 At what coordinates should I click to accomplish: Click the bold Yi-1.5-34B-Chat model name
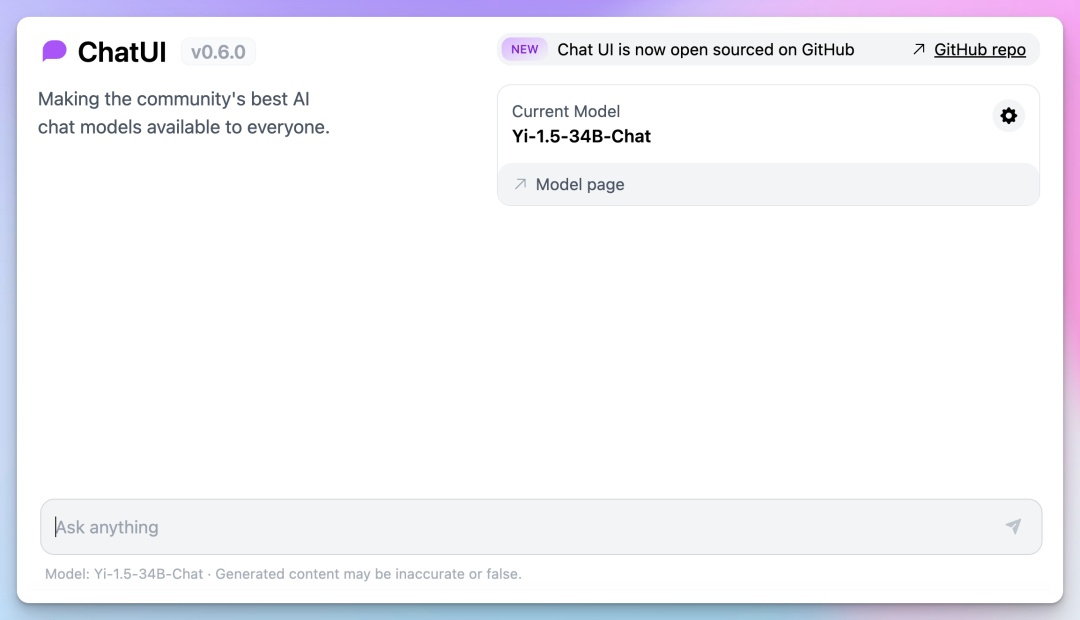[581, 136]
